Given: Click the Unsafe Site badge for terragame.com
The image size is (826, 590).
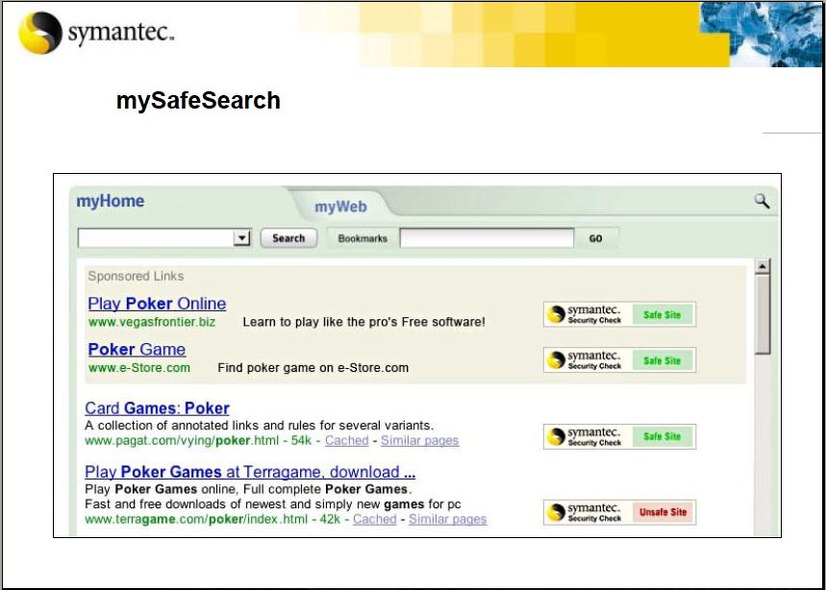Looking at the screenshot, I should pyautogui.click(x=663, y=512).
